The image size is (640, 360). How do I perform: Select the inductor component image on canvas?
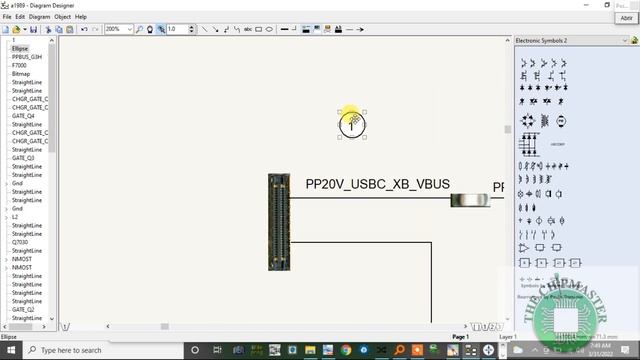(470, 200)
